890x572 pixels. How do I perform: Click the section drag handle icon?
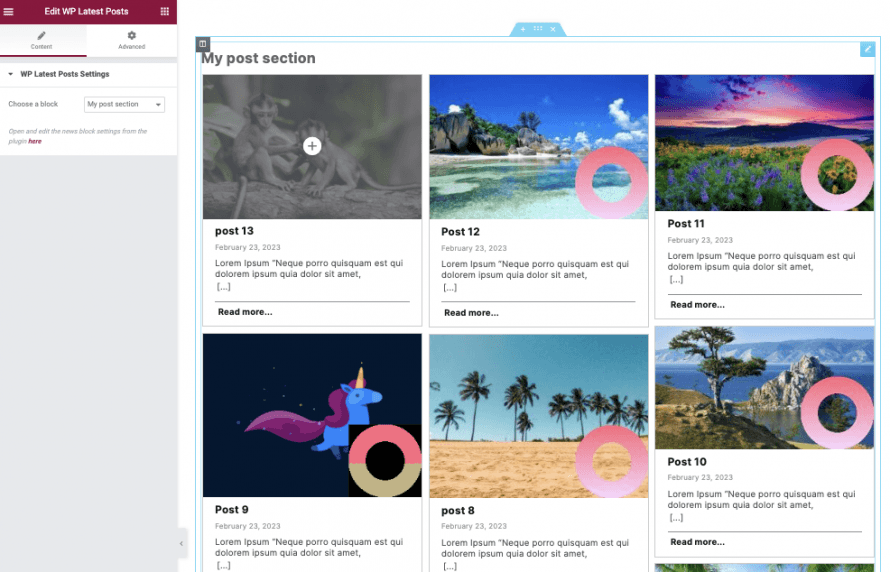[538, 29]
